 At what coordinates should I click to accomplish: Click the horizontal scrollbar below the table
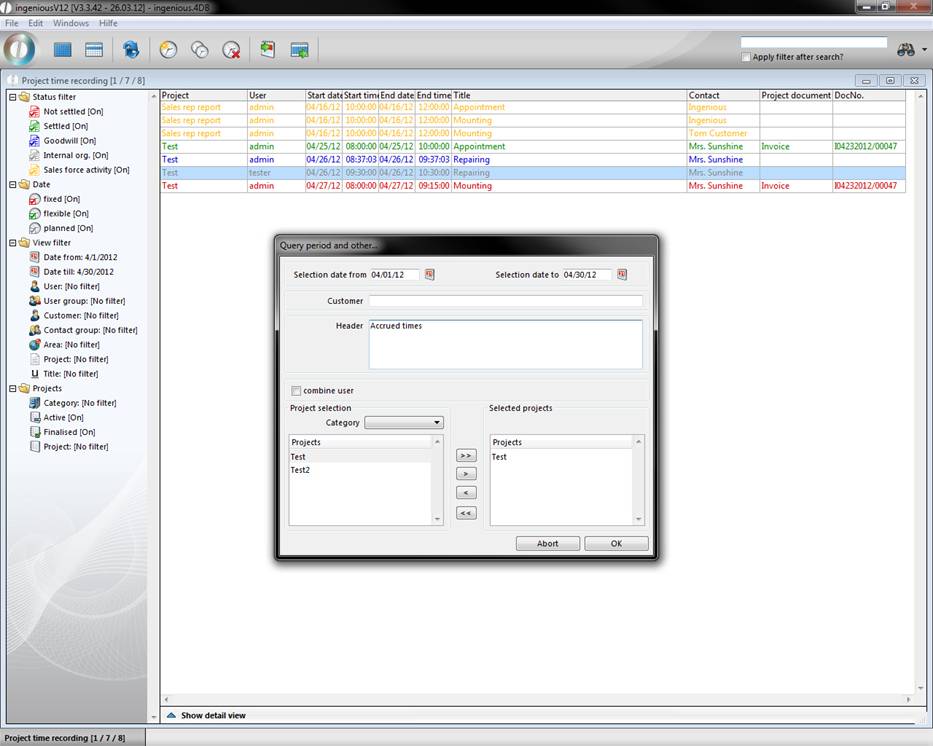point(538,699)
